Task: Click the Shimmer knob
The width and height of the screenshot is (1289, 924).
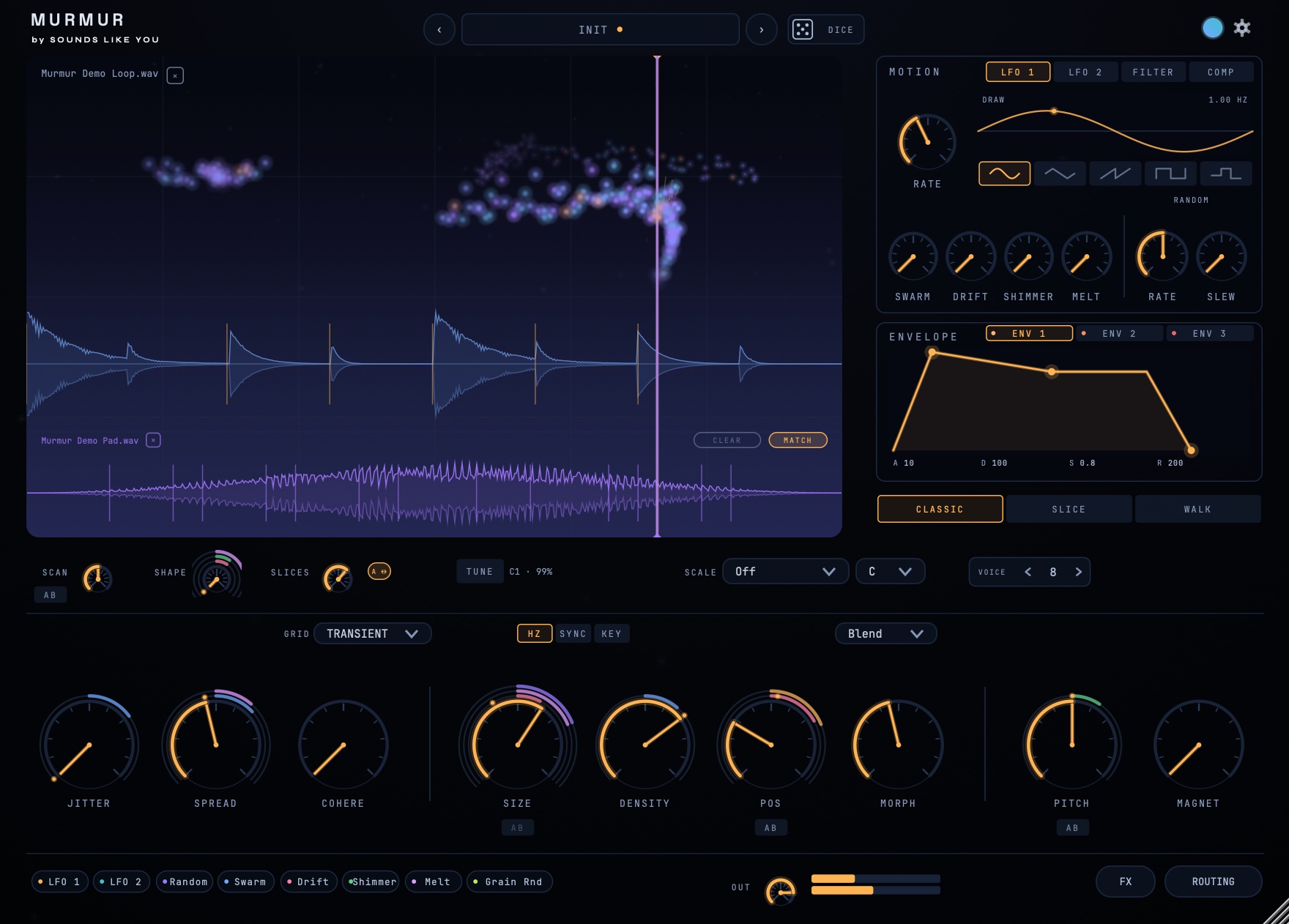Action: 1028,256
